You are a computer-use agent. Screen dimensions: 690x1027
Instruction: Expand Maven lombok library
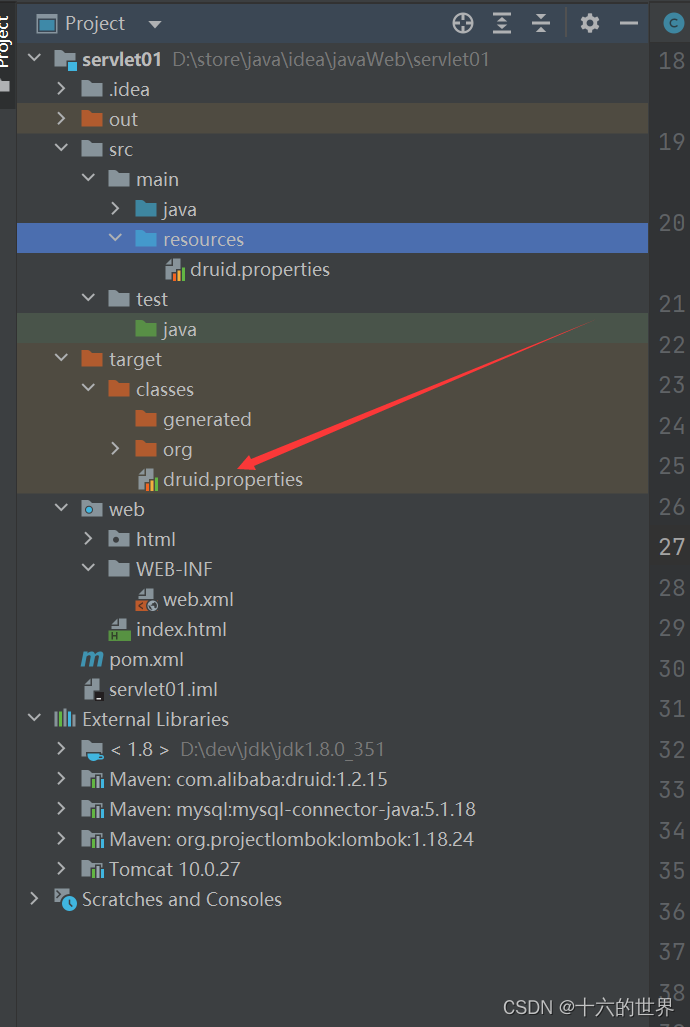pos(61,840)
